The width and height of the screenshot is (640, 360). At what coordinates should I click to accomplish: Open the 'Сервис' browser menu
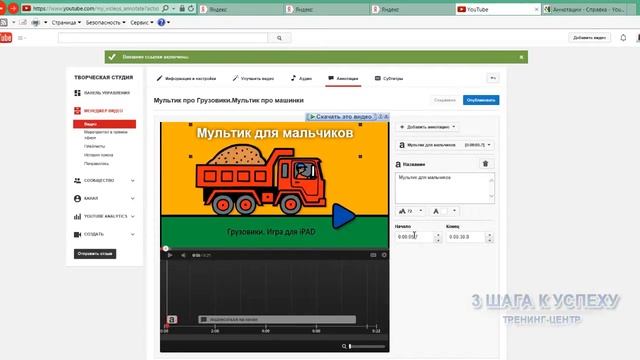(142, 22)
